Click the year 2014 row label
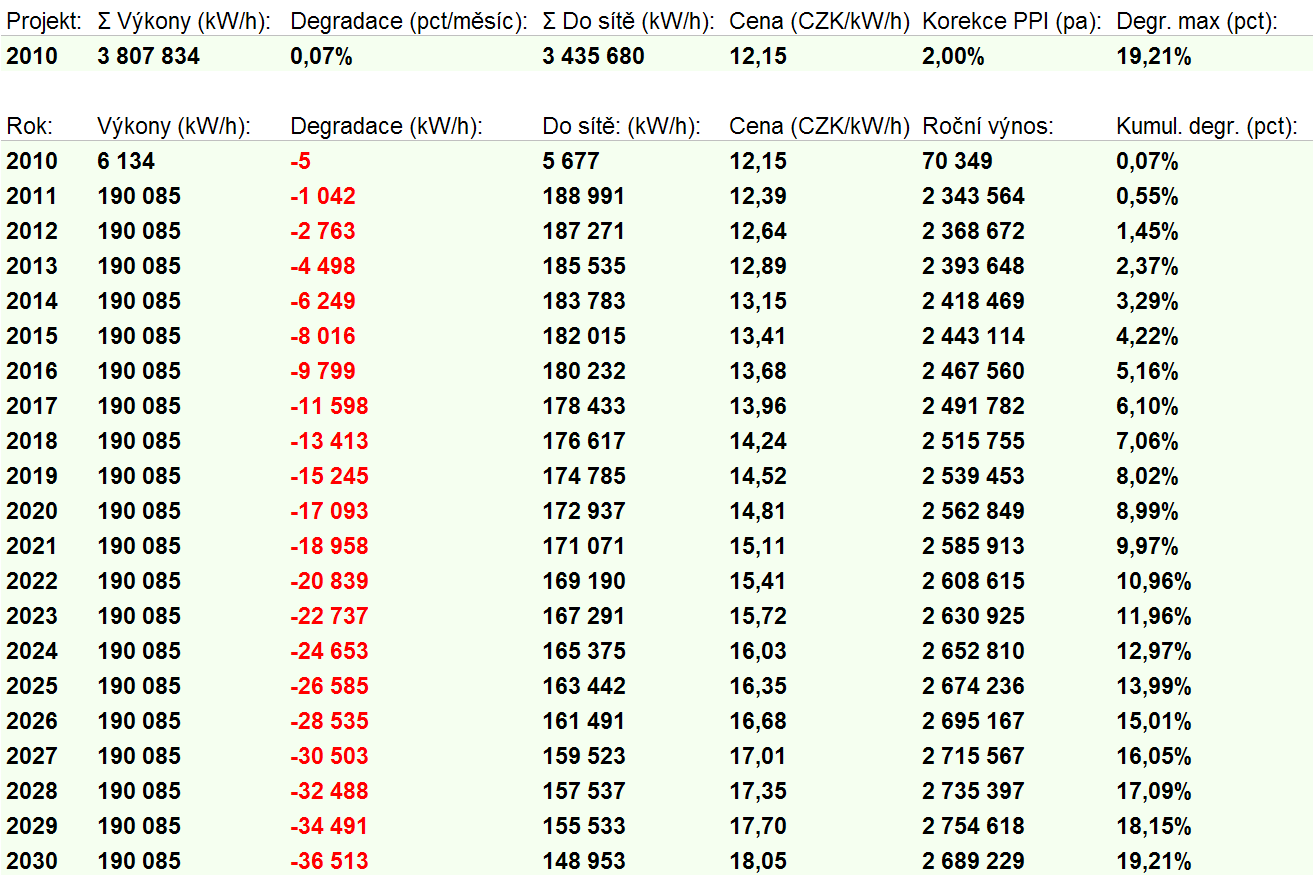Screen dimensions: 1314x875 [32, 302]
